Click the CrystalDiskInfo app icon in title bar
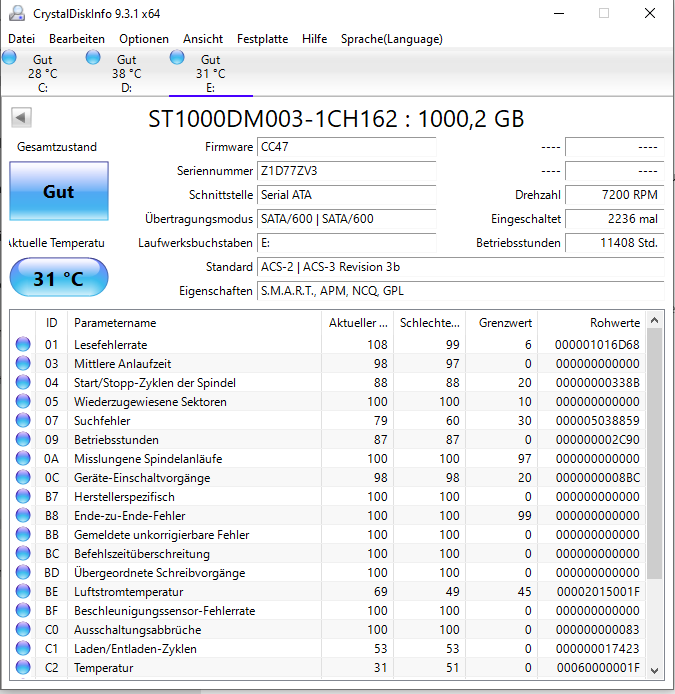The image size is (675, 694). [x=17, y=13]
